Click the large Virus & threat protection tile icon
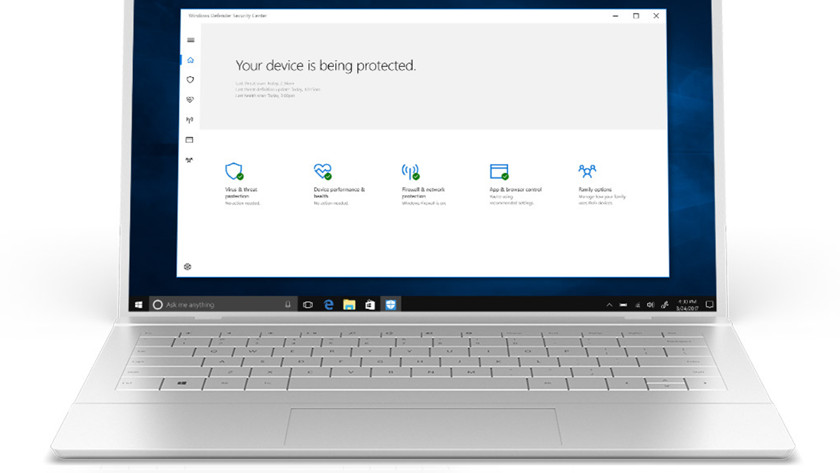Image resolution: width=840 pixels, height=473 pixels. 234,171
